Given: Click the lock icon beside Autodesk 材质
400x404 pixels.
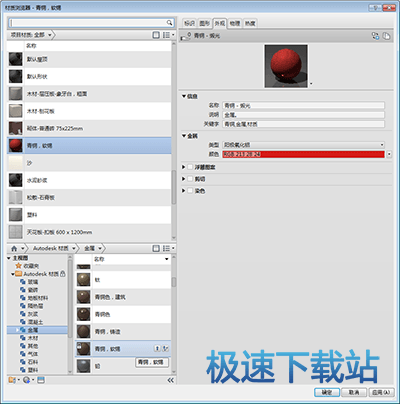Looking at the screenshot, I should (63, 274).
